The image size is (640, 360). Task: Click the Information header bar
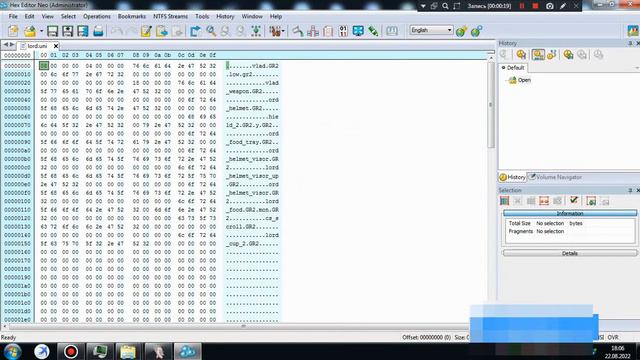570,213
